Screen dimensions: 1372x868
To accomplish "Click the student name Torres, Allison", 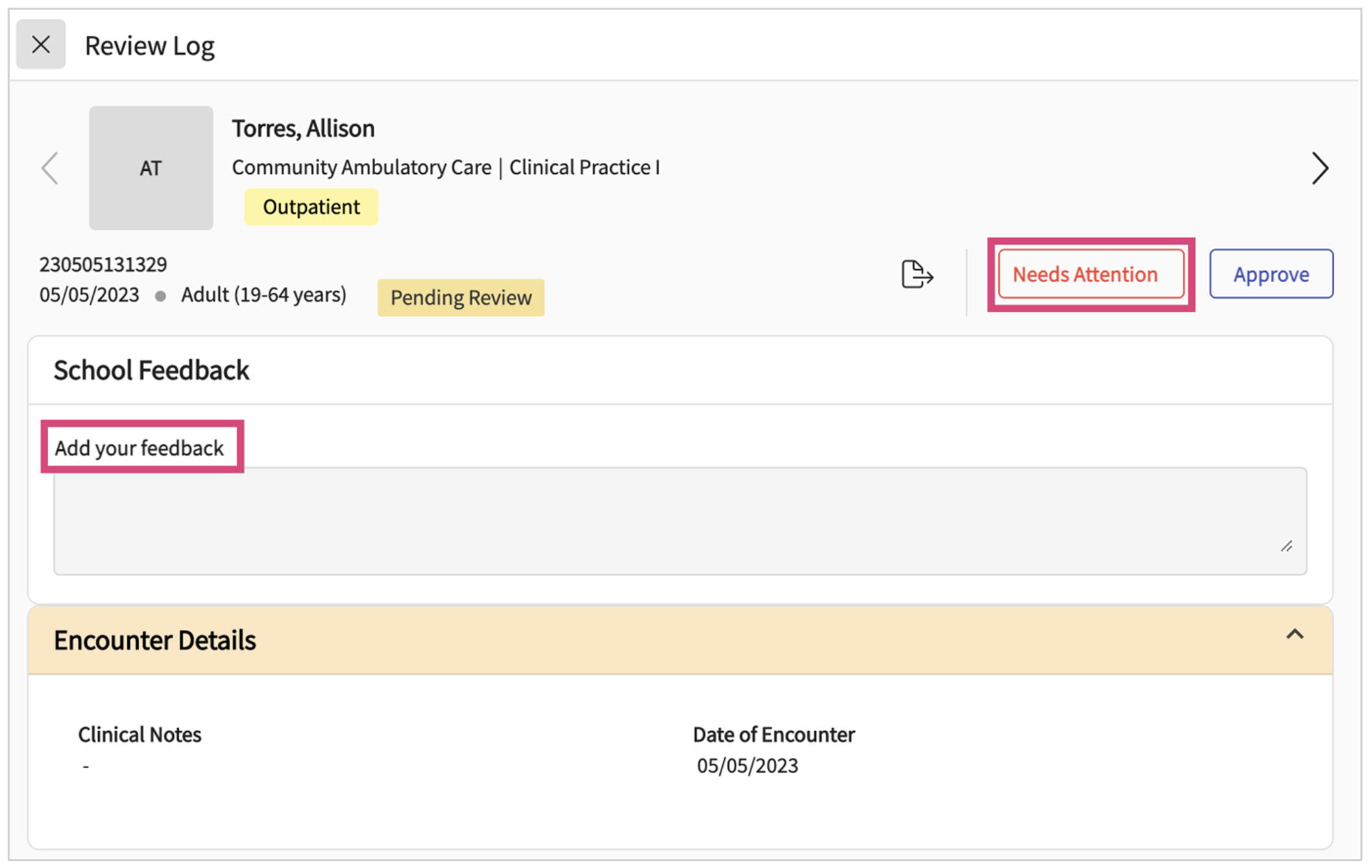I will [x=303, y=128].
